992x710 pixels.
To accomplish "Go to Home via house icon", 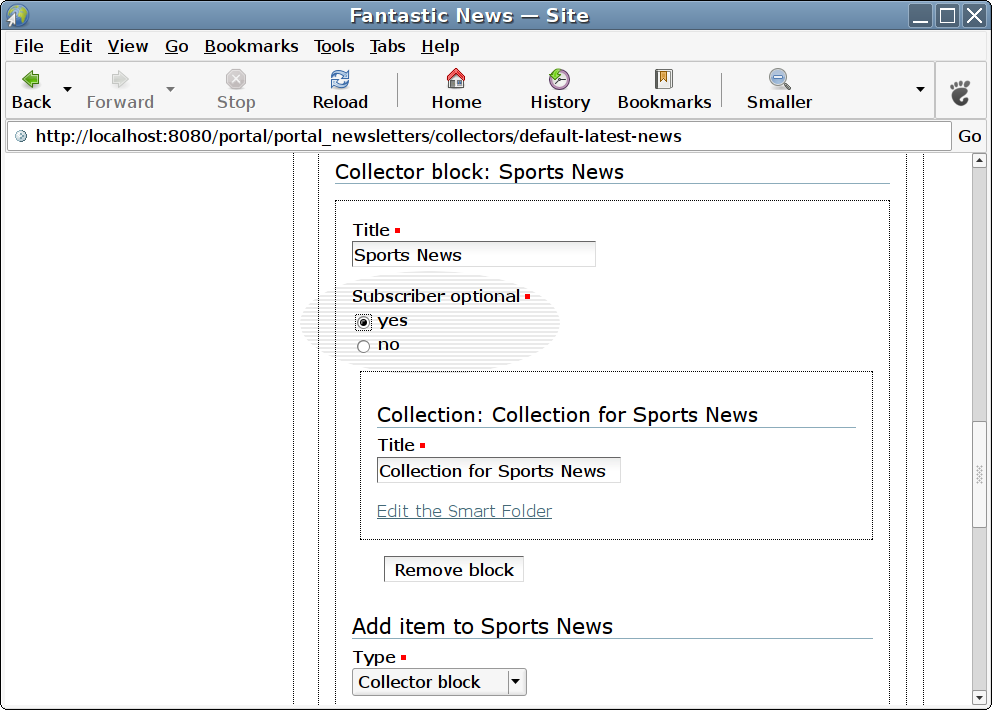I will (x=456, y=80).
